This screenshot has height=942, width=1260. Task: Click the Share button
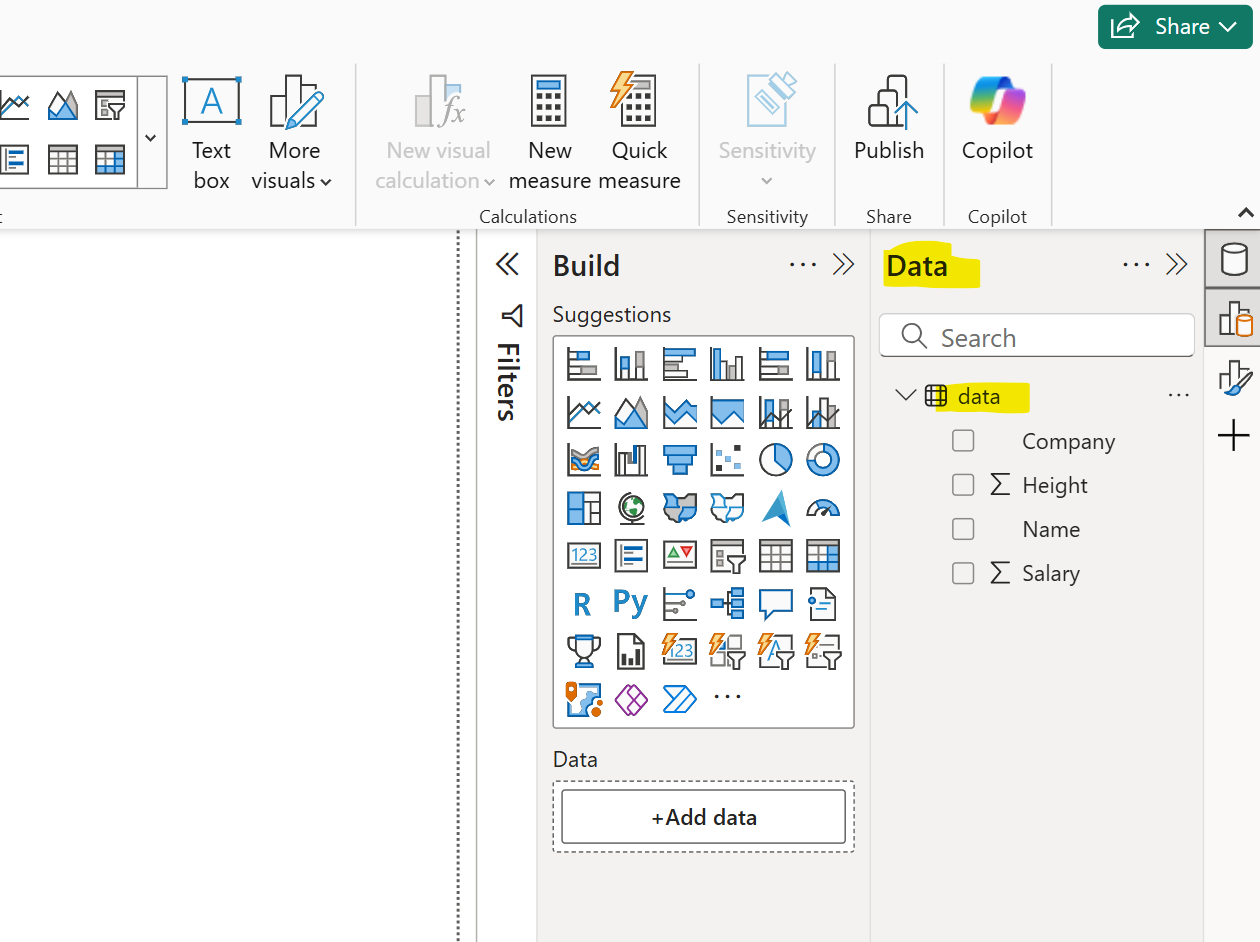[x=1168, y=27]
